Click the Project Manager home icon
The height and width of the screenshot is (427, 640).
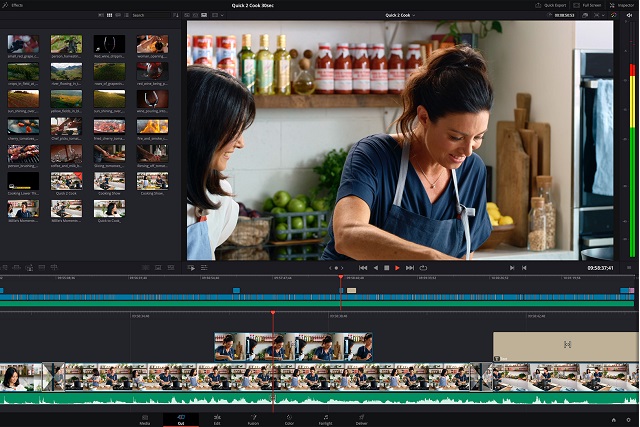tap(614, 419)
